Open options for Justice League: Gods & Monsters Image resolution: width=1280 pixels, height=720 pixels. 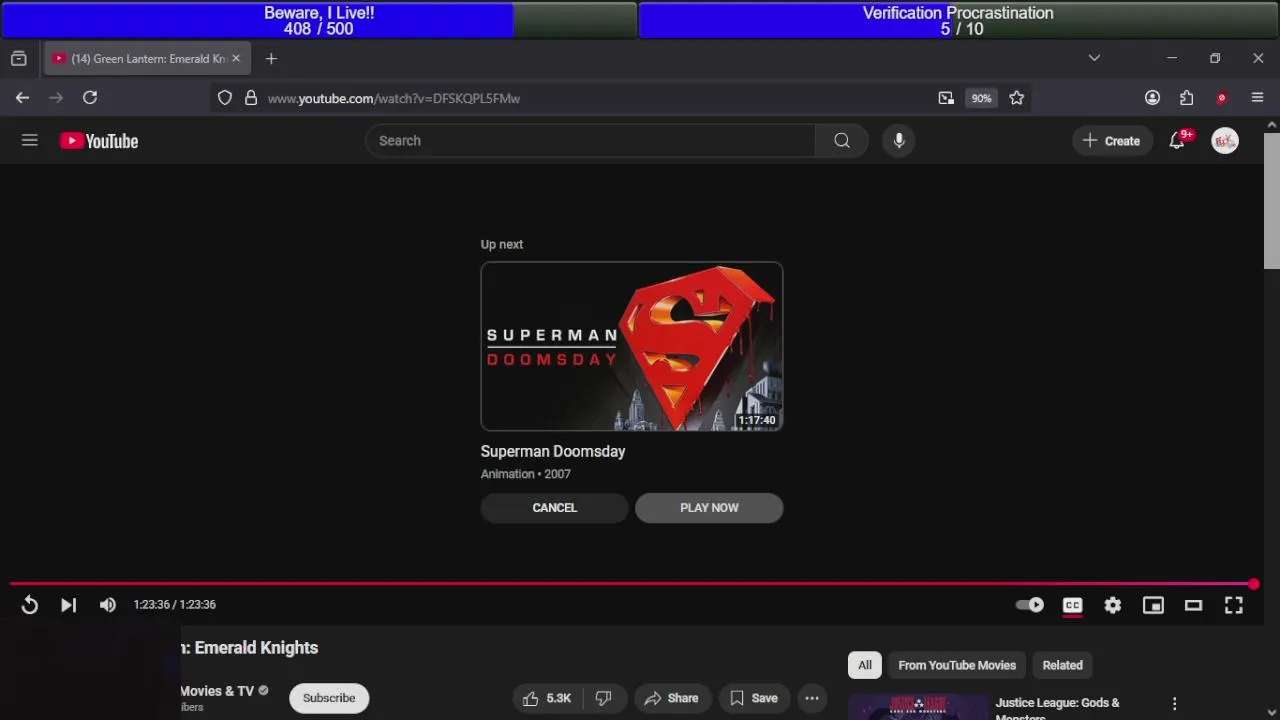[1175, 704]
